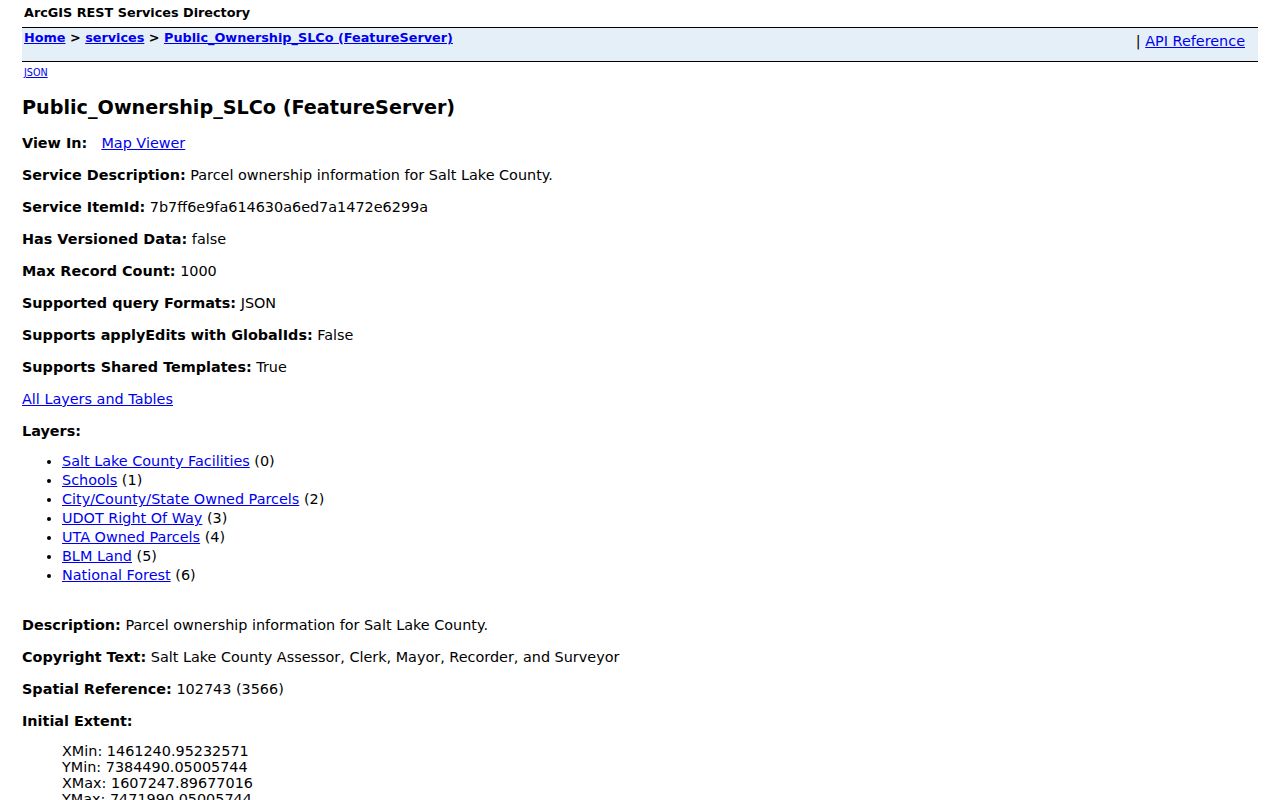Open the UDOT Right Of Way layer
Viewport: 1280px width, 800px height.
(132, 518)
